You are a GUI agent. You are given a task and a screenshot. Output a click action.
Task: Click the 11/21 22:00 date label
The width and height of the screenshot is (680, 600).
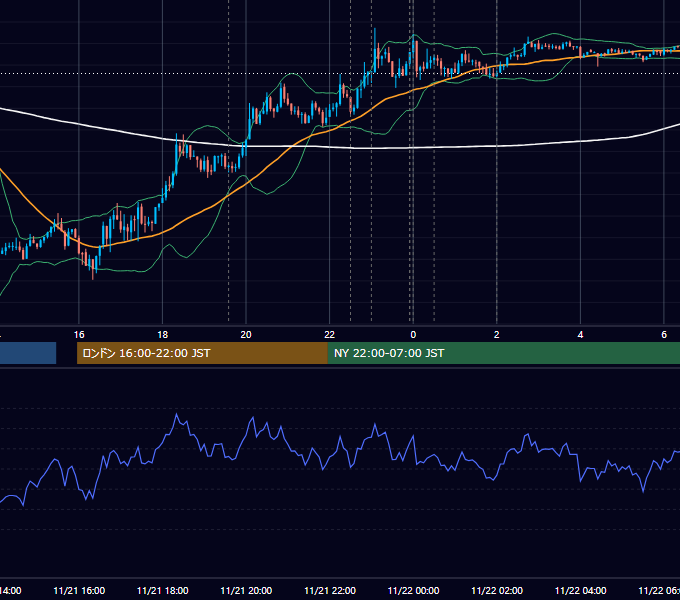click(330, 590)
